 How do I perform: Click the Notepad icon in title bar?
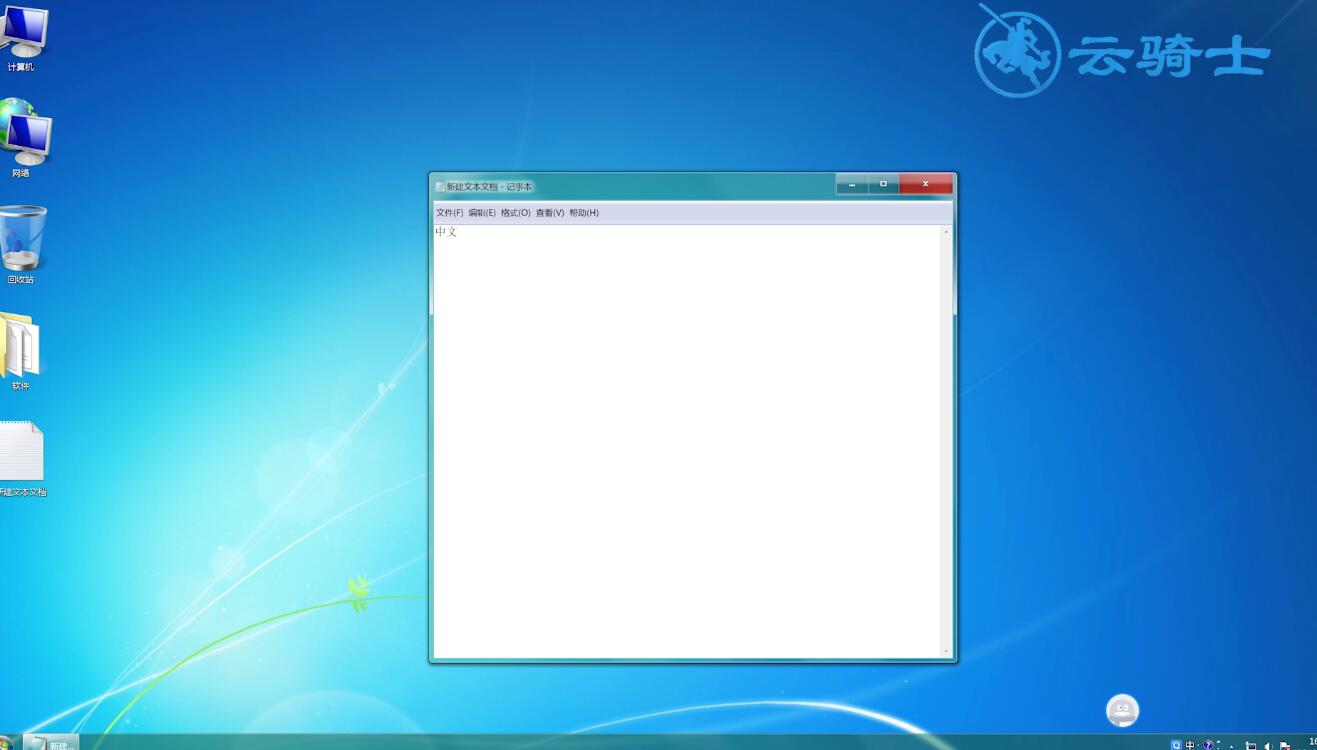point(440,186)
